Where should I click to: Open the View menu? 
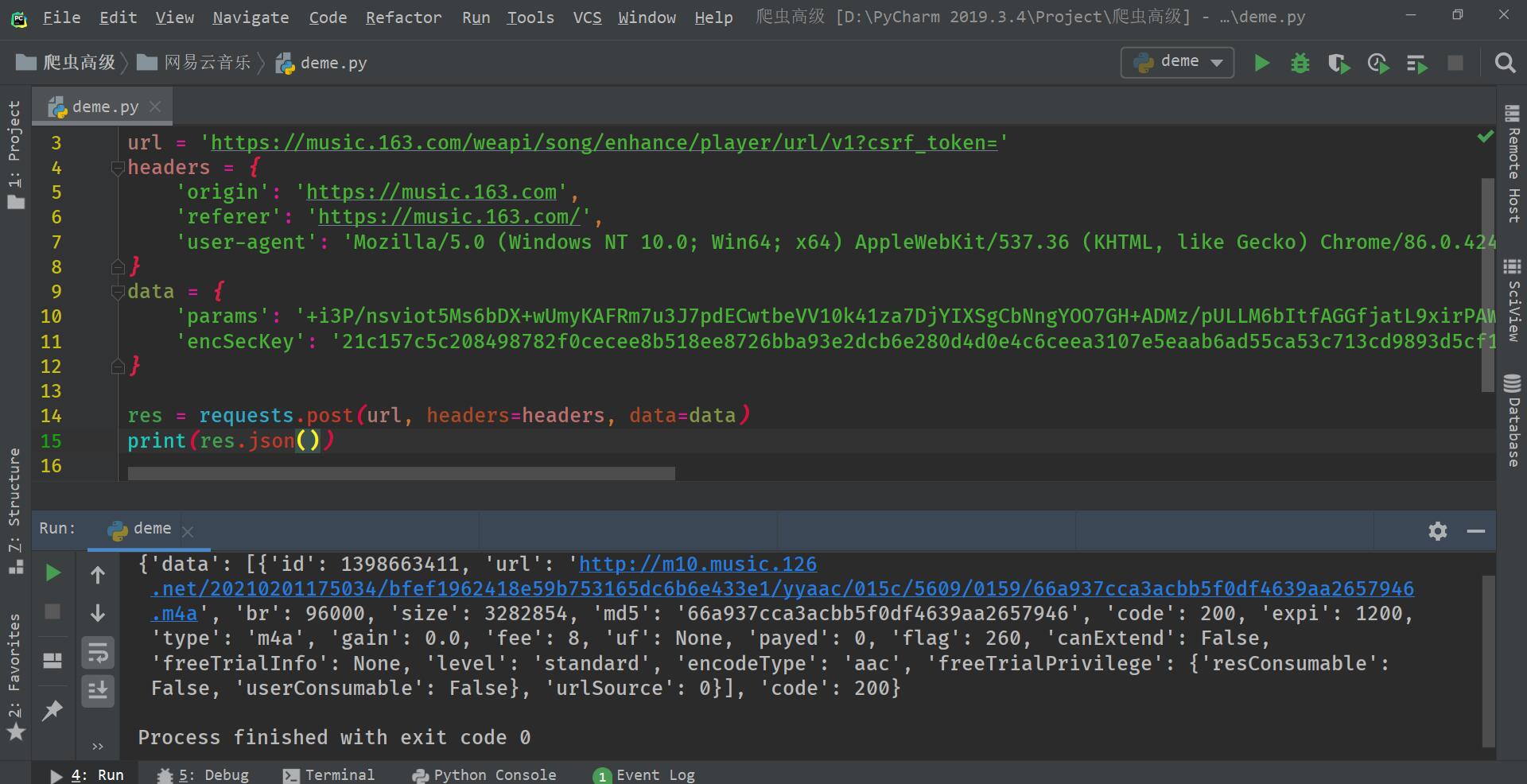tap(174, 17)
